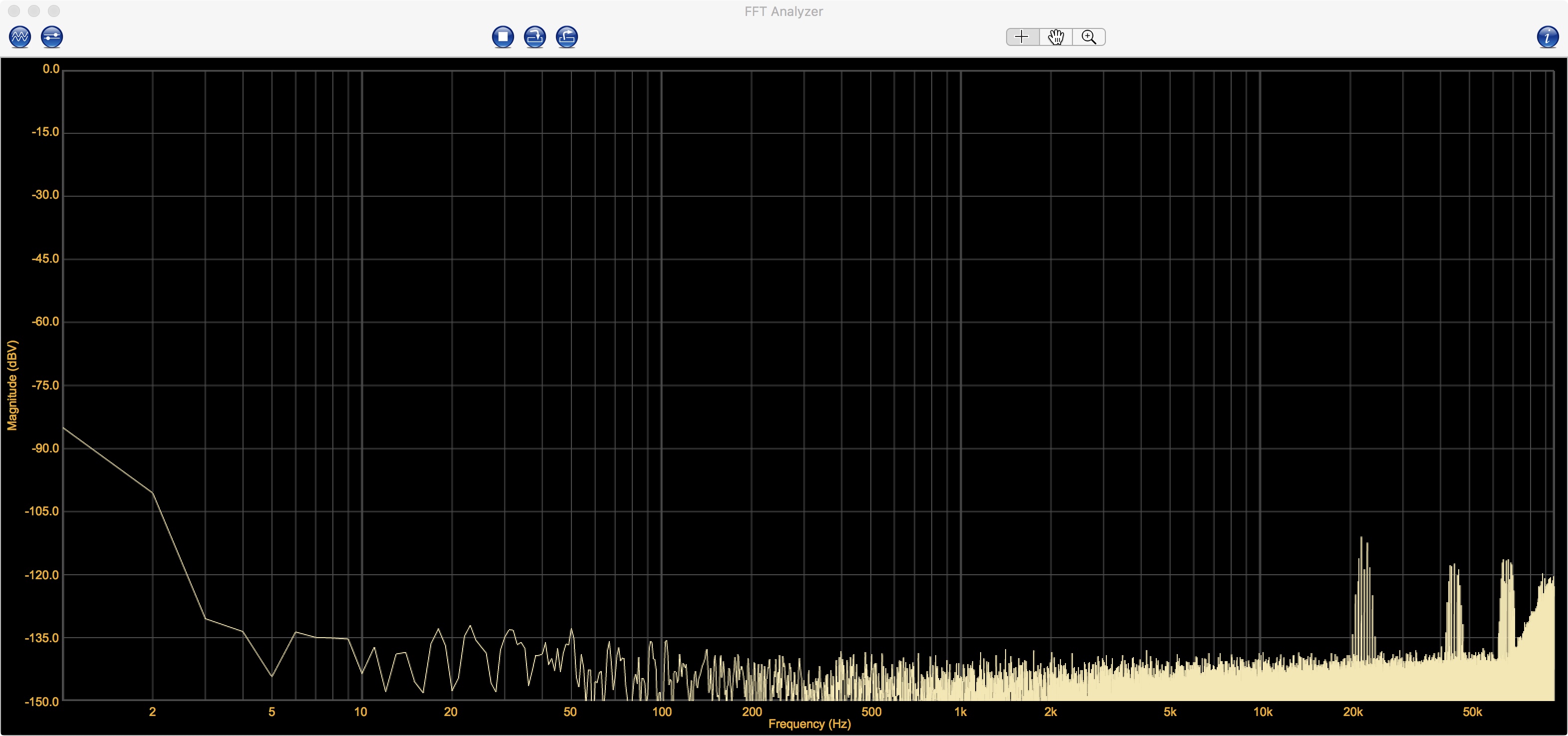
Task: Stop the FFT acquisition
Action: click(503, 37)
